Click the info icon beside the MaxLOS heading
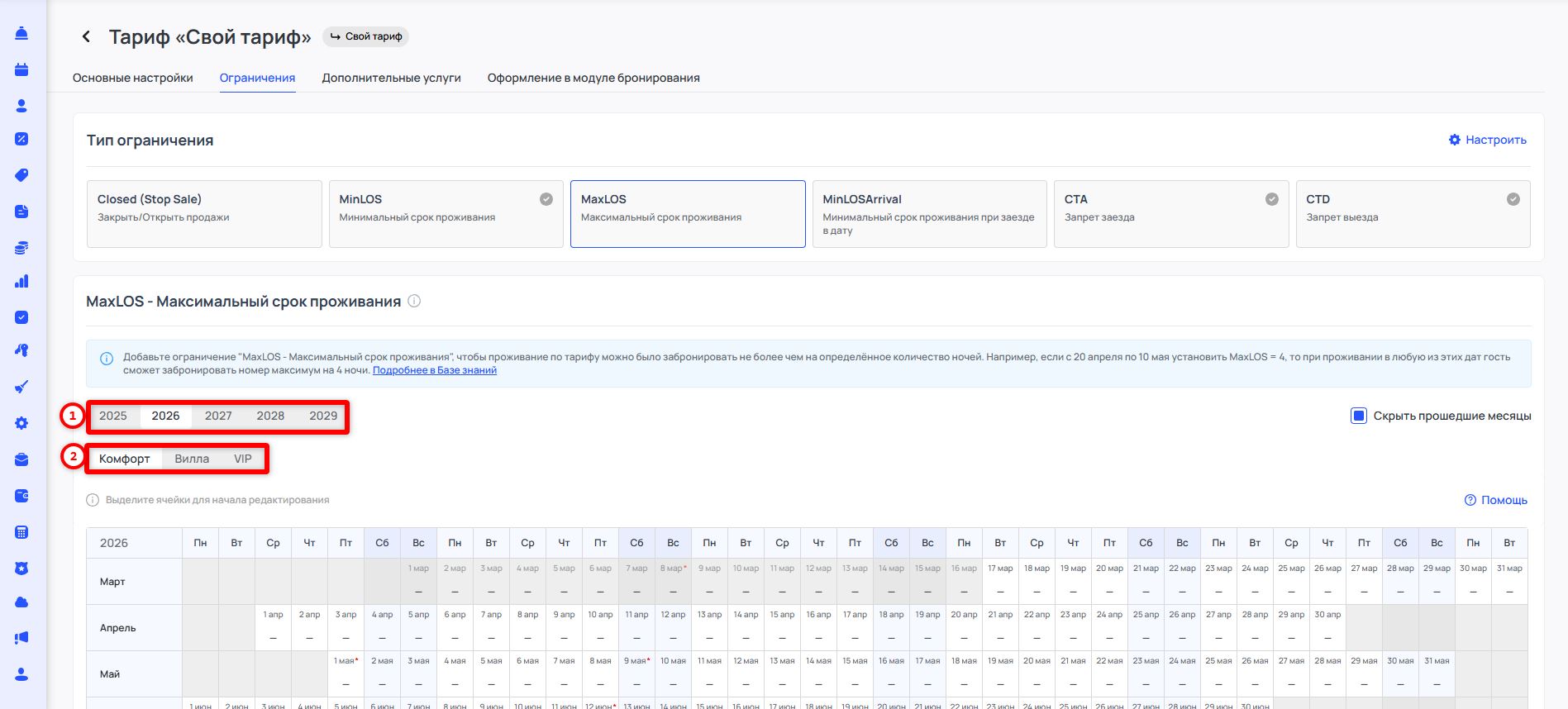Screen dimensions: 1568x709 (414, 302)
